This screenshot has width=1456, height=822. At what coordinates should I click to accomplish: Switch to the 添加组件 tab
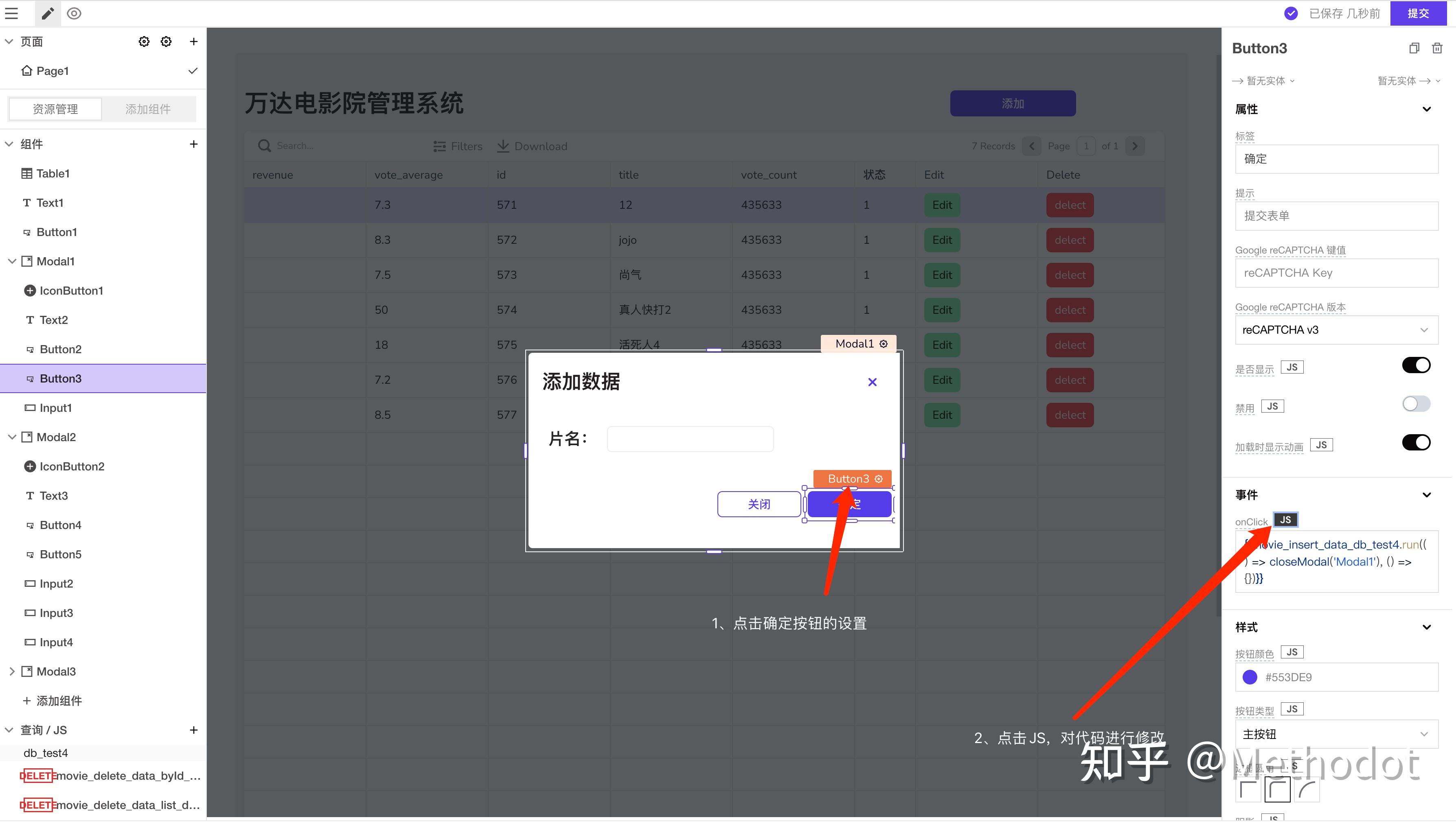148,109
